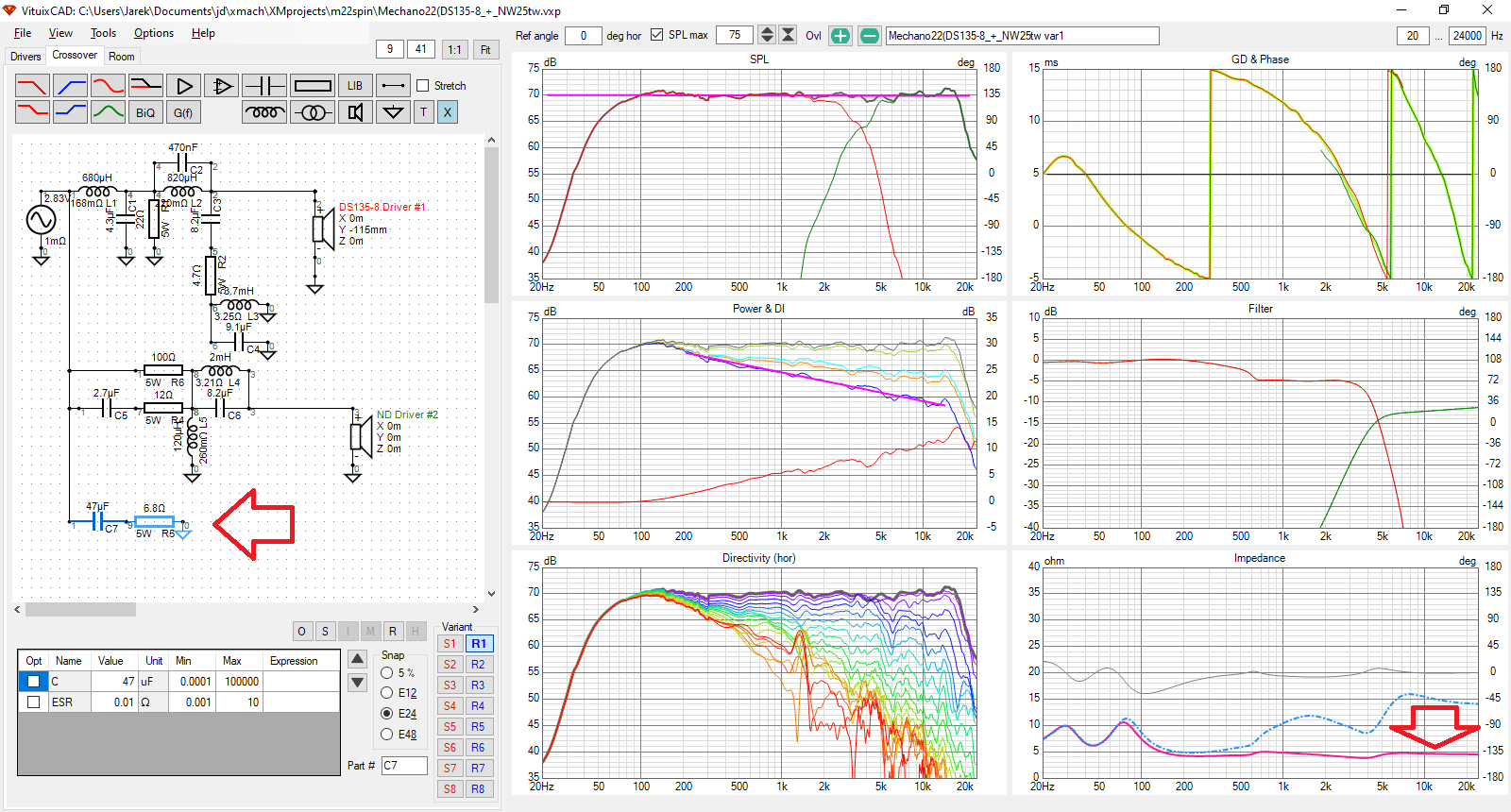
Task: Select the green peak filter block
Action: (x=108, y=112)
